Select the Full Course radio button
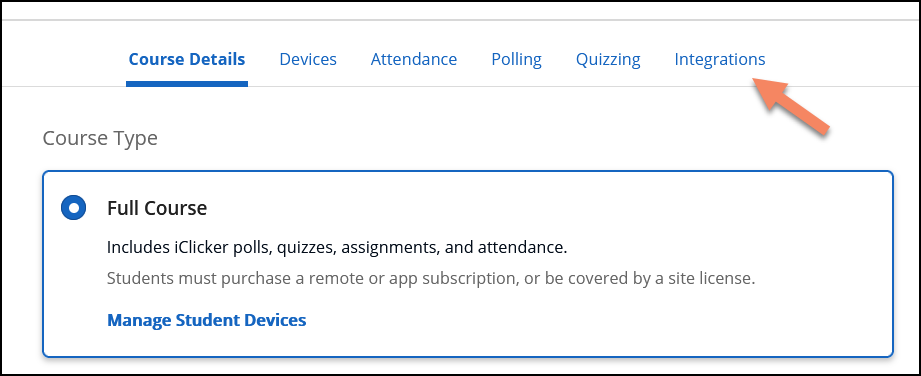 point(73,208)
